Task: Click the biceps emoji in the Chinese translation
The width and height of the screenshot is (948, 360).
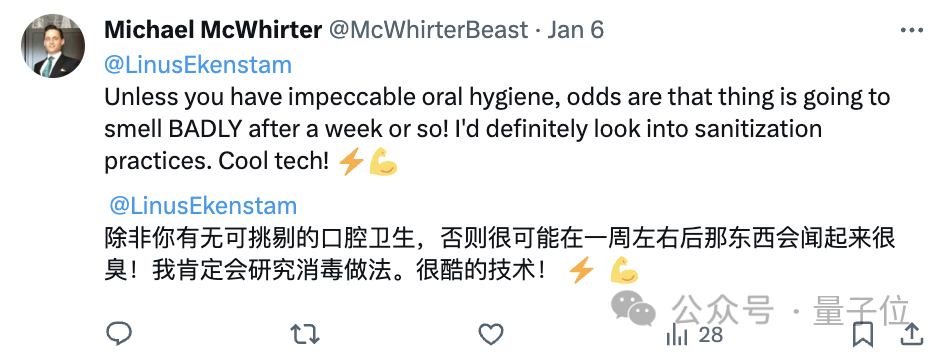Action: click(x=625, y=270)
